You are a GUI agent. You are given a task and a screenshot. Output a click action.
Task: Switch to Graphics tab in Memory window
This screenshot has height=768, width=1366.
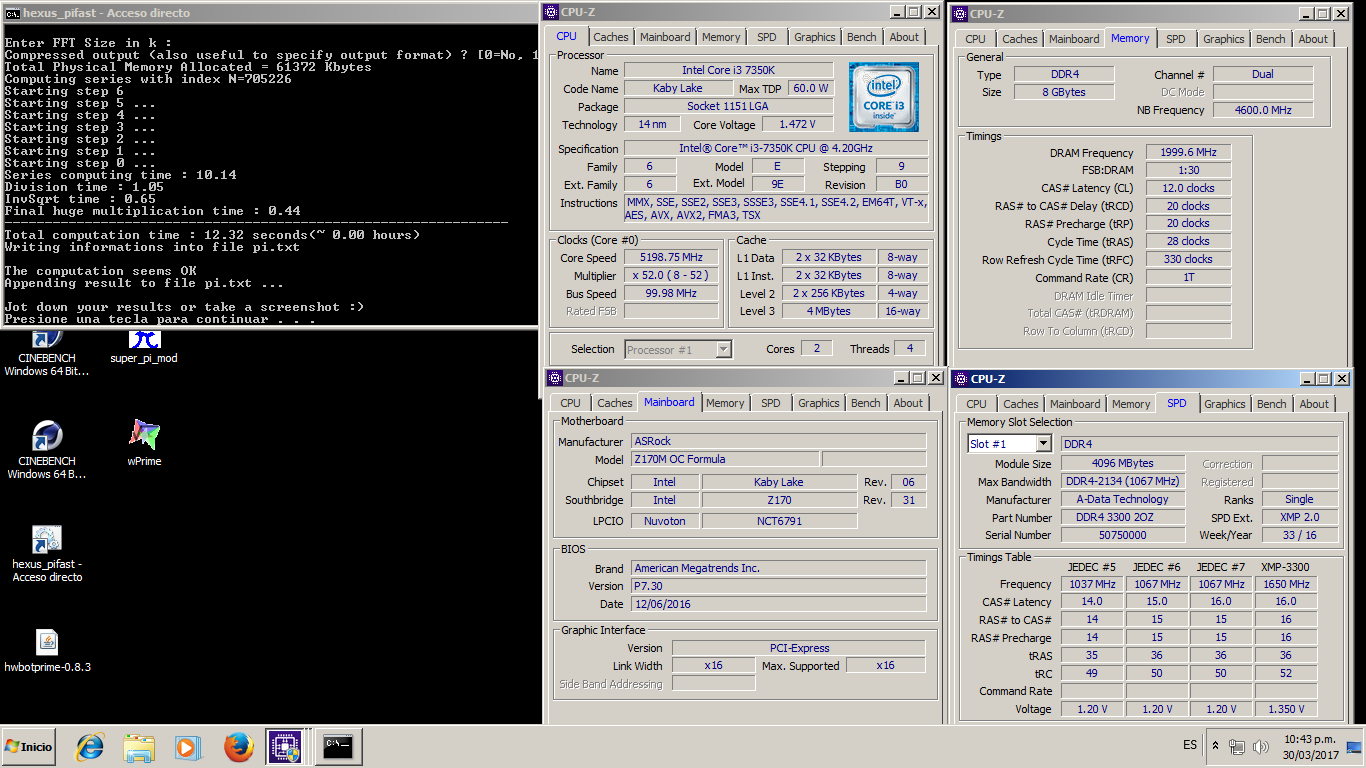tap(1223, 39)
